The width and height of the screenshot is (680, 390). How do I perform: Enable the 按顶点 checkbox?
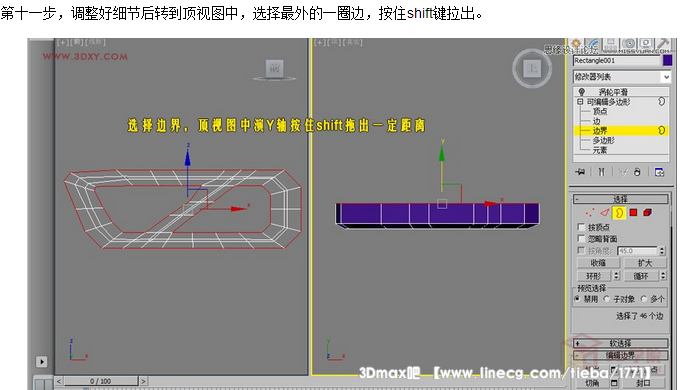click(x=582, y=227)
